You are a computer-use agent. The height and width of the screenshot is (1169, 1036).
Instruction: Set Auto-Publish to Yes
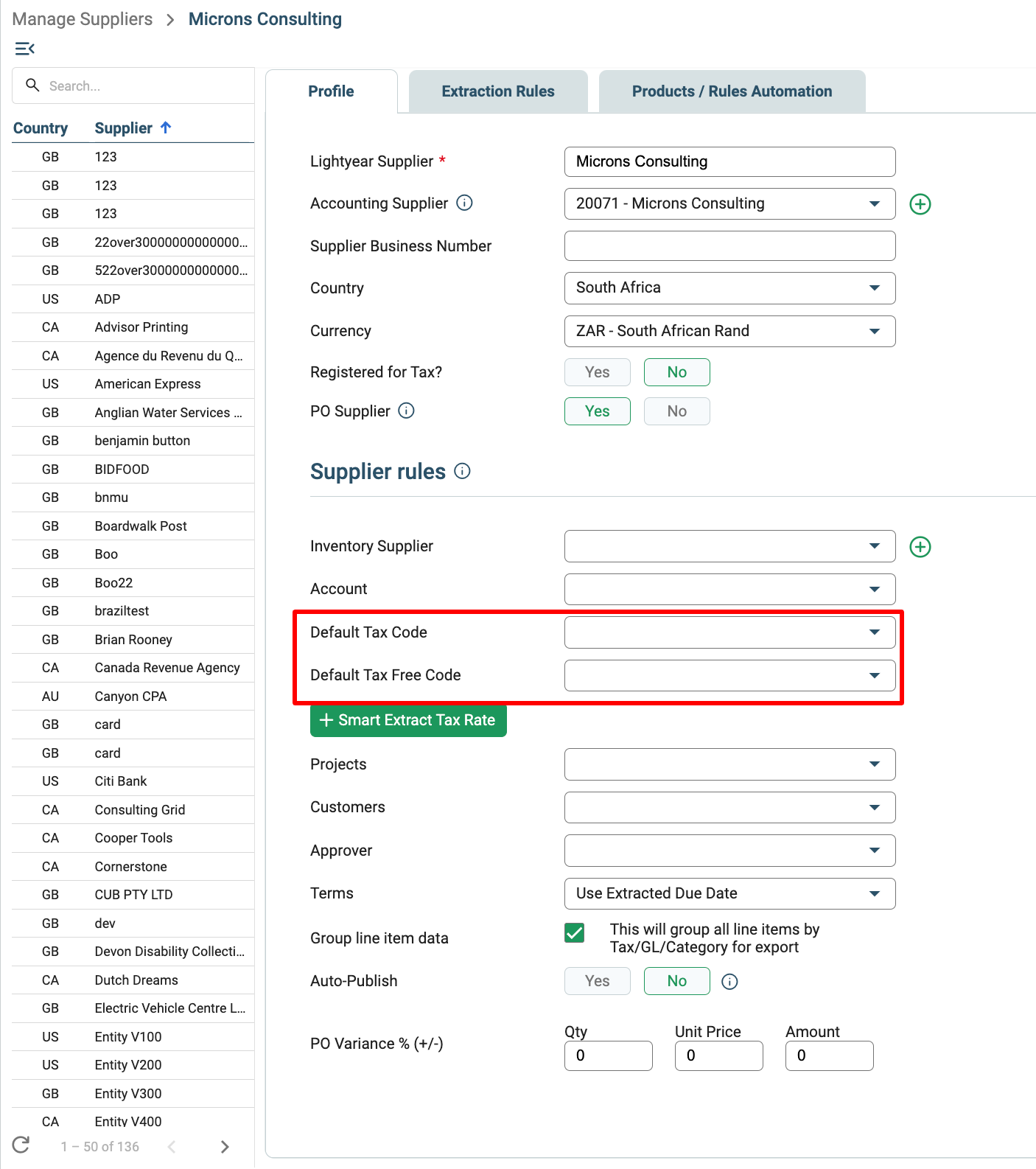(x=598, y=981)
